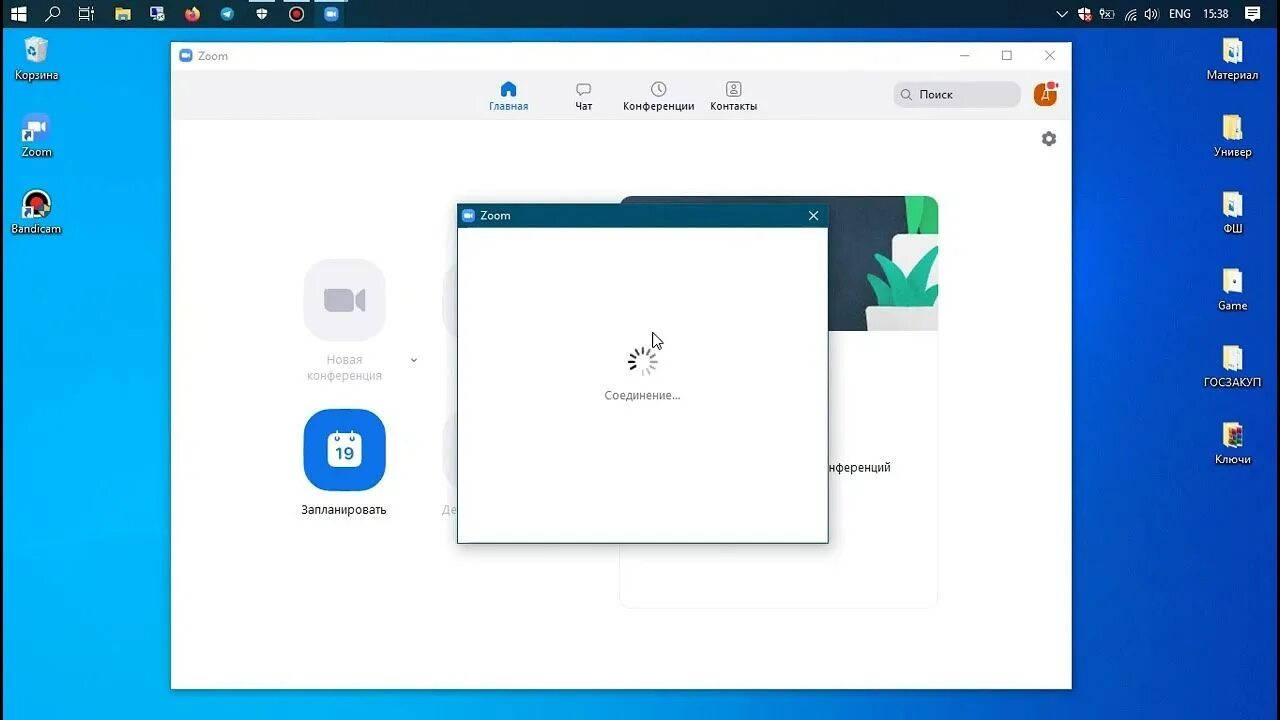Click the Zoom logo in main title bar
This screenshot has width=1280, height=720.
pyautogui.click(x=185, y=56)
